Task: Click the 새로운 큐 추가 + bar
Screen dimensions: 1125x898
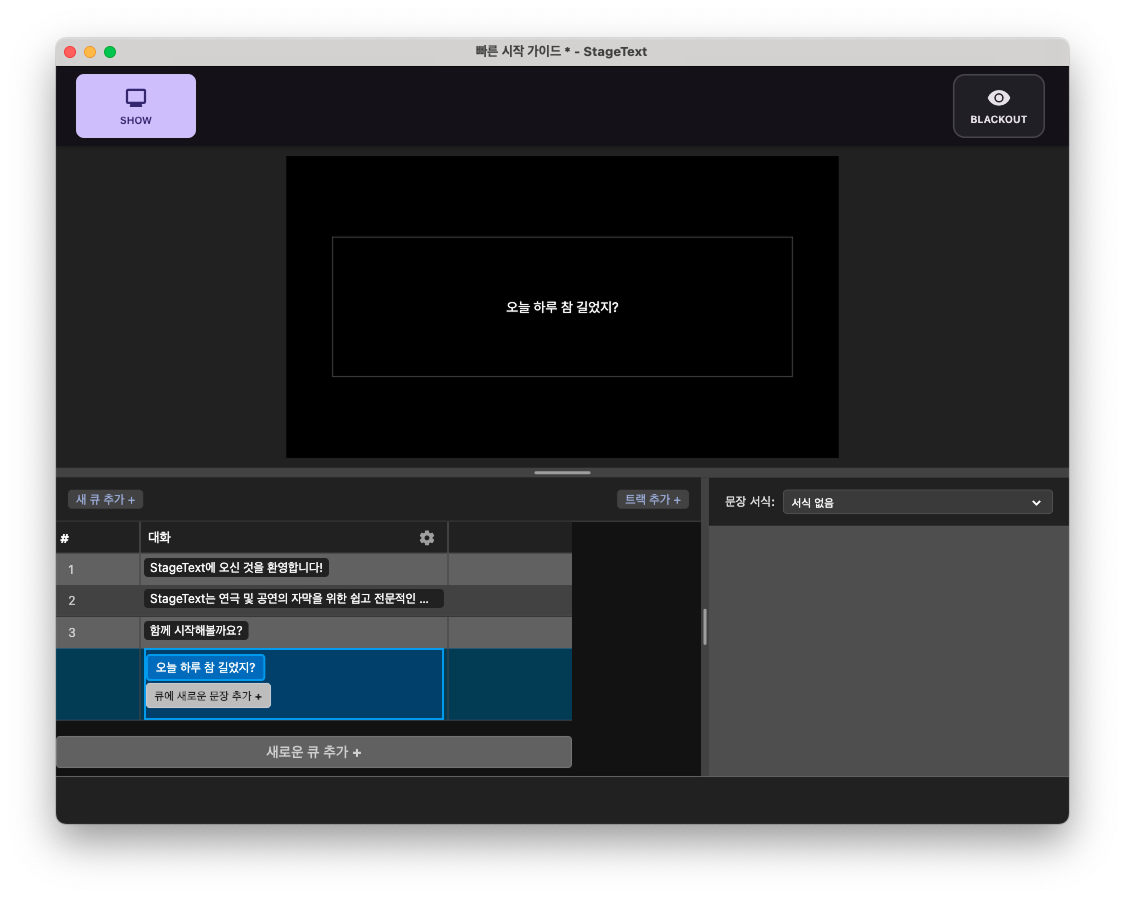Action: (x=313, y=752)
